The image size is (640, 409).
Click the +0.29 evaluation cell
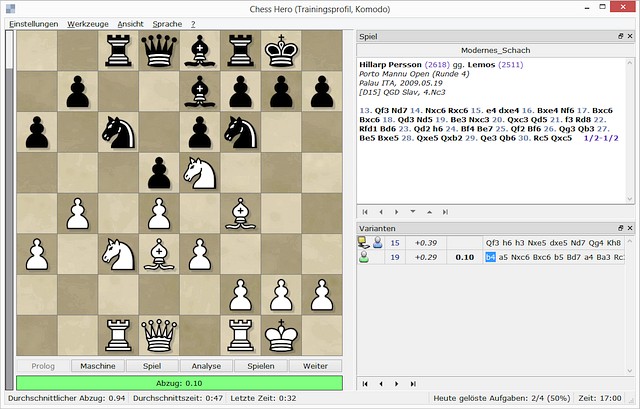point(426,257)
